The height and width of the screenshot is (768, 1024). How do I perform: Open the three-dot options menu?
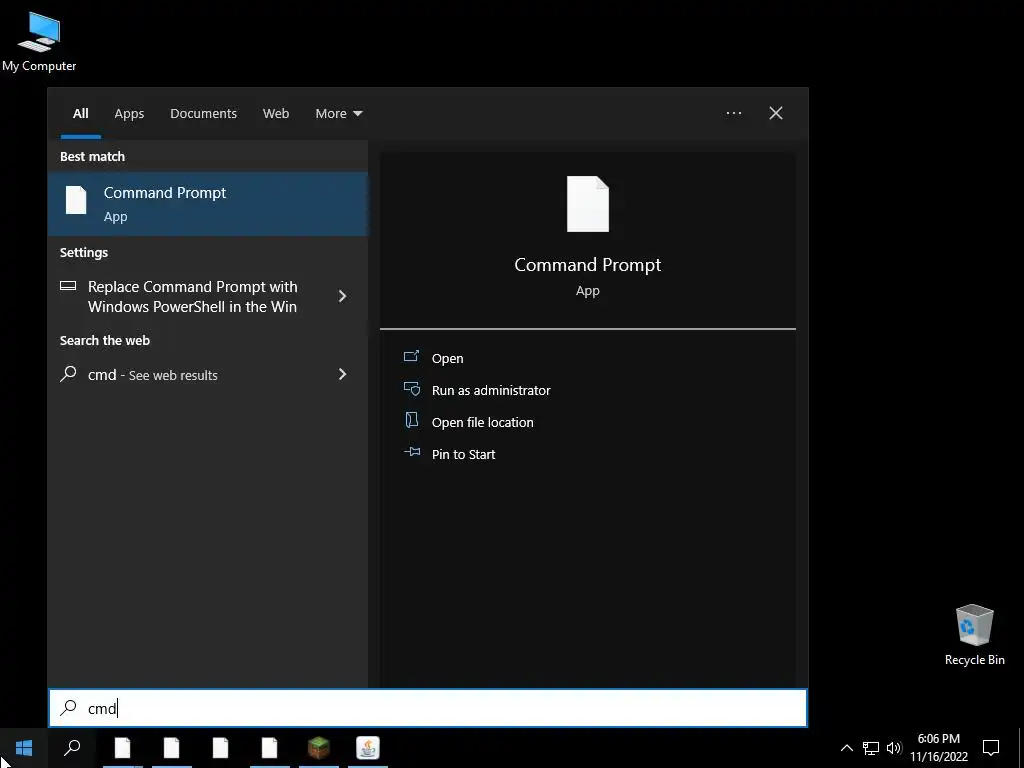(733, 113)
